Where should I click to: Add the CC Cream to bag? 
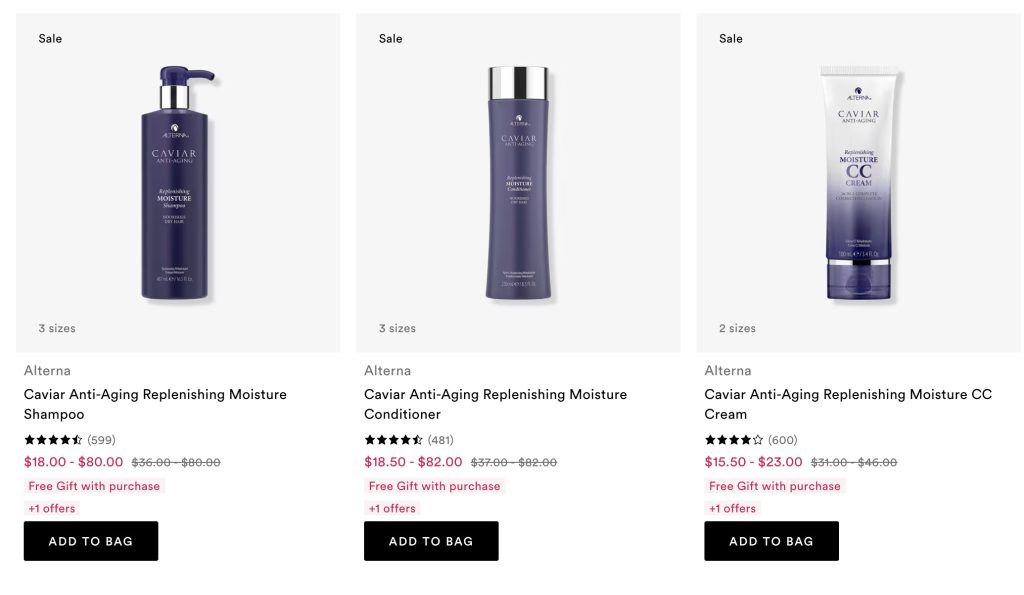pos(771,541)
